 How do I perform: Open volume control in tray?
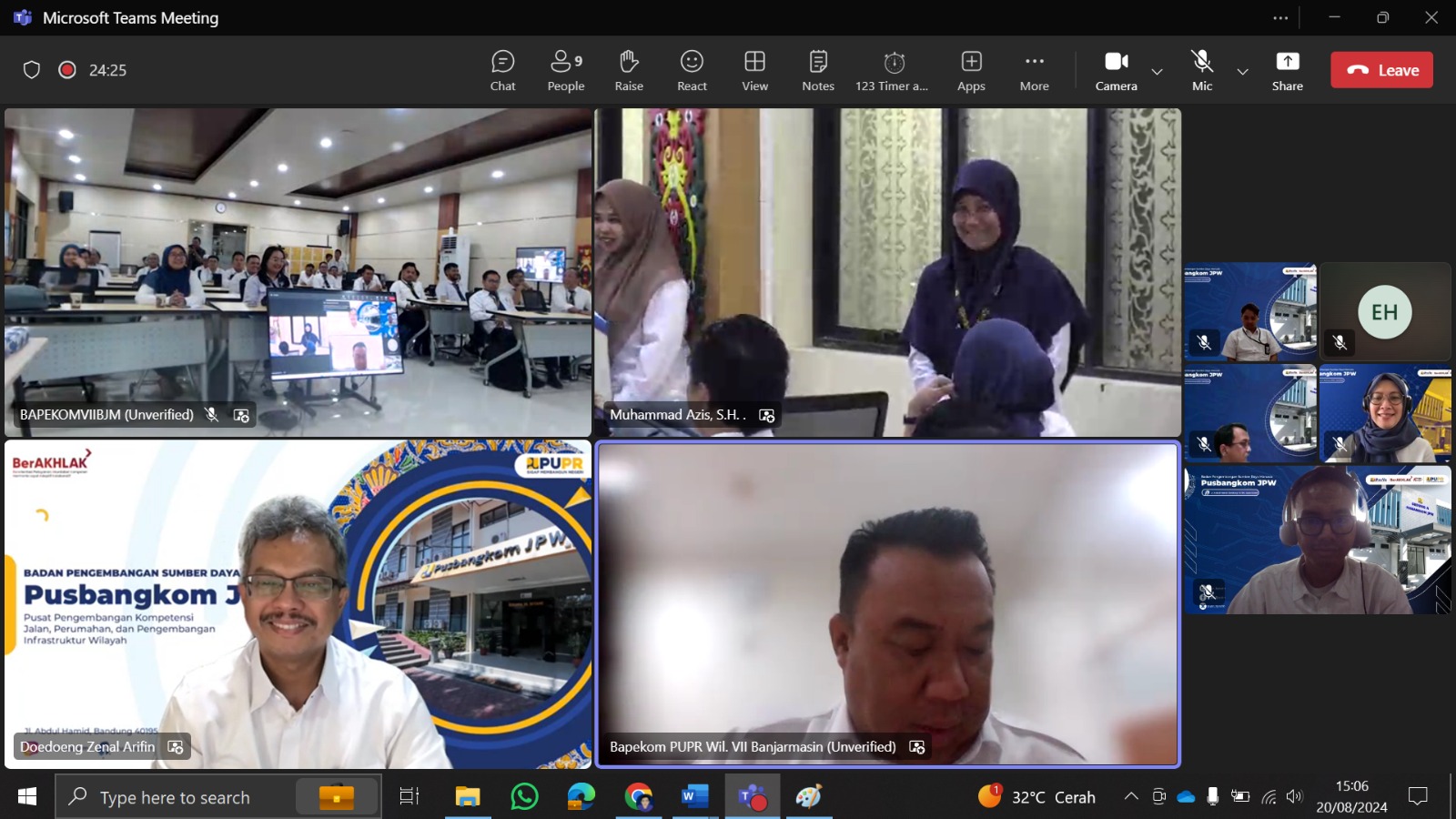[1294, 796]
